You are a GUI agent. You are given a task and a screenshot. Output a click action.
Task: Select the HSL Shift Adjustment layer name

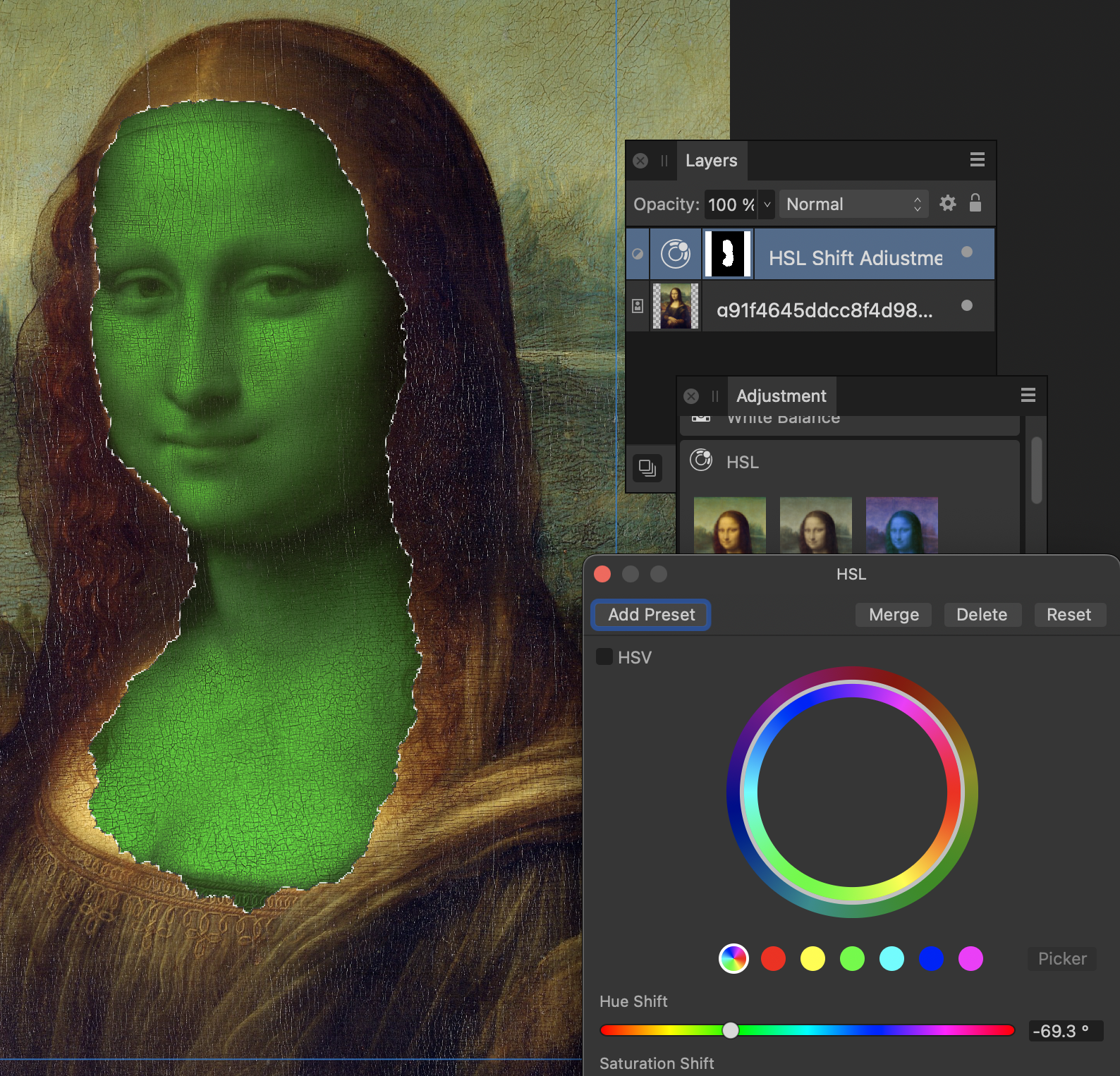(x=855, y=258)
